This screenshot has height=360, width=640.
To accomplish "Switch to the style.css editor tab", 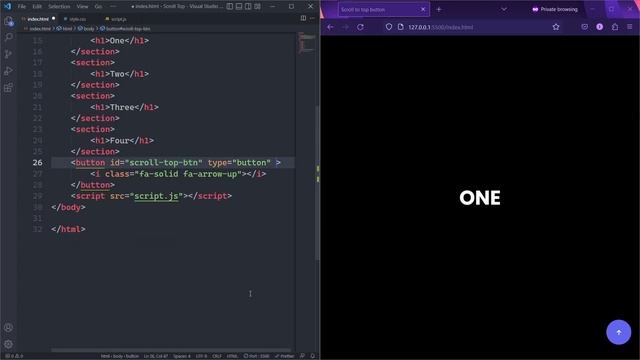I will (x=77, y=19).
